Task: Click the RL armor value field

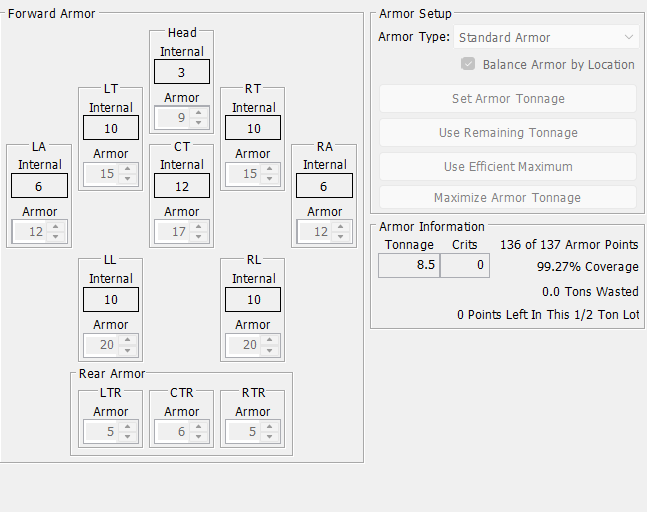Action: (244, 345)
